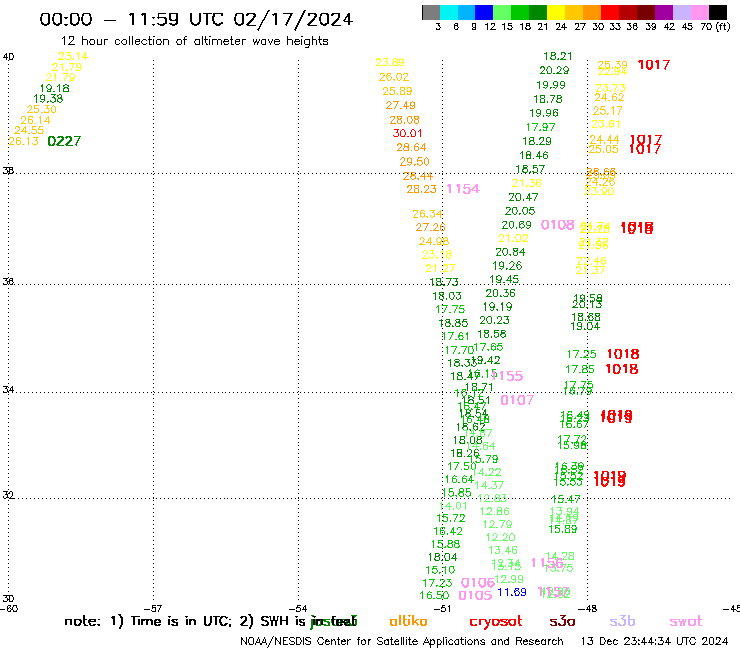Image resolution: width=740 pixels, height=650 pixels.
Task: Click the green 0227 time label
Action: pyautogui.click(x=64, y=141)
